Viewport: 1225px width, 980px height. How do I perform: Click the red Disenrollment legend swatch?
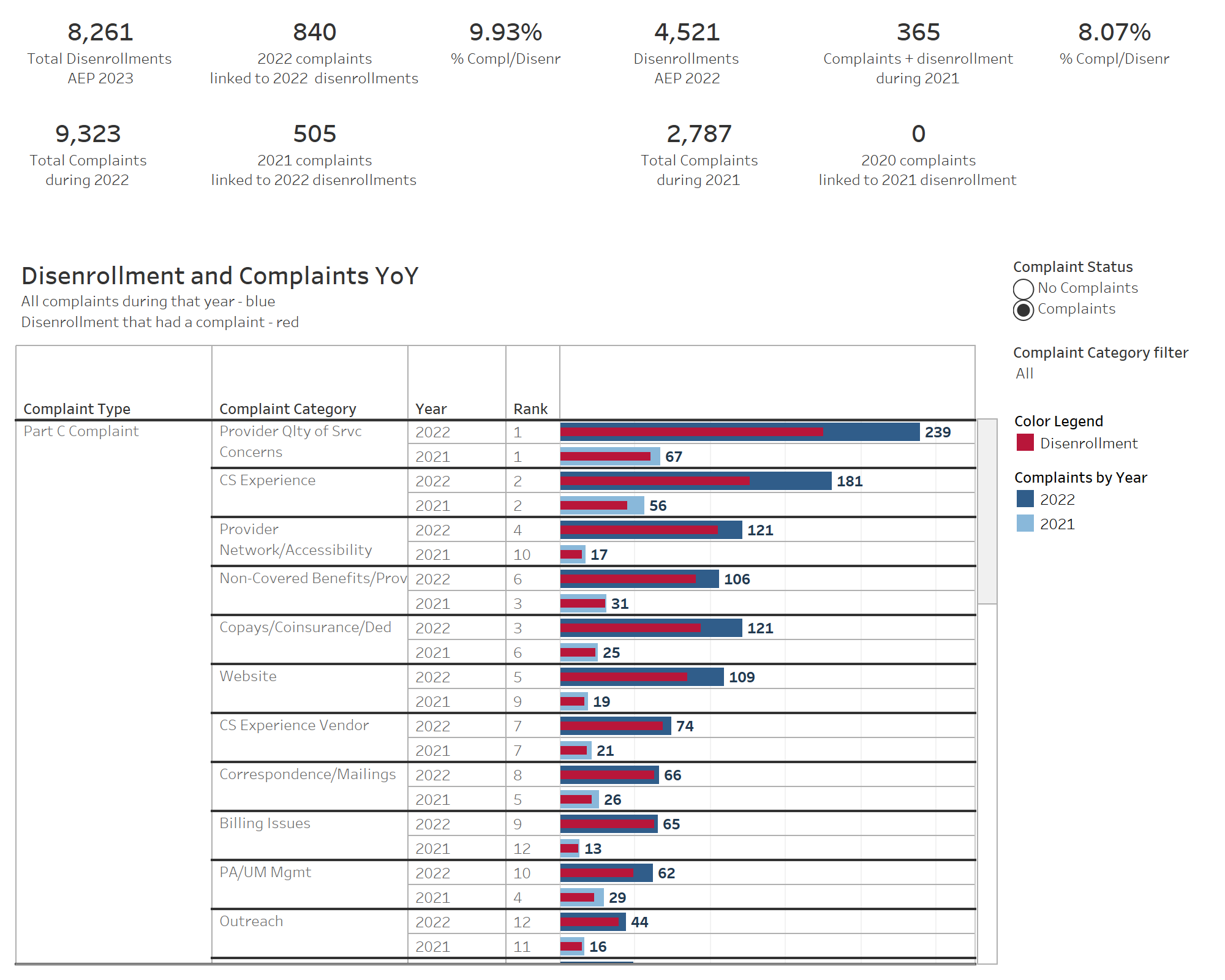tap(1025, 443)
